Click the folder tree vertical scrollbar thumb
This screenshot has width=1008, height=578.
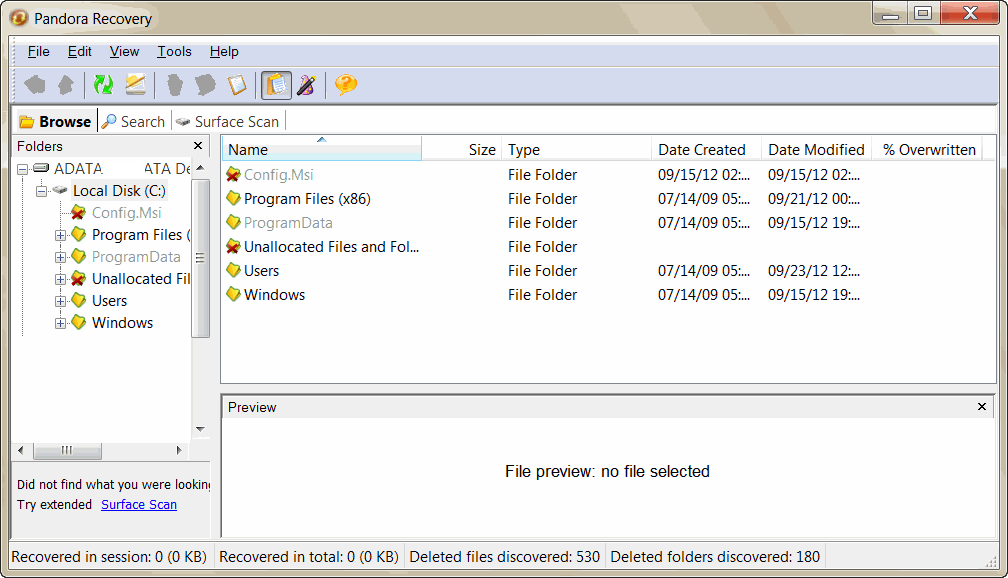(x=201, y=258)
